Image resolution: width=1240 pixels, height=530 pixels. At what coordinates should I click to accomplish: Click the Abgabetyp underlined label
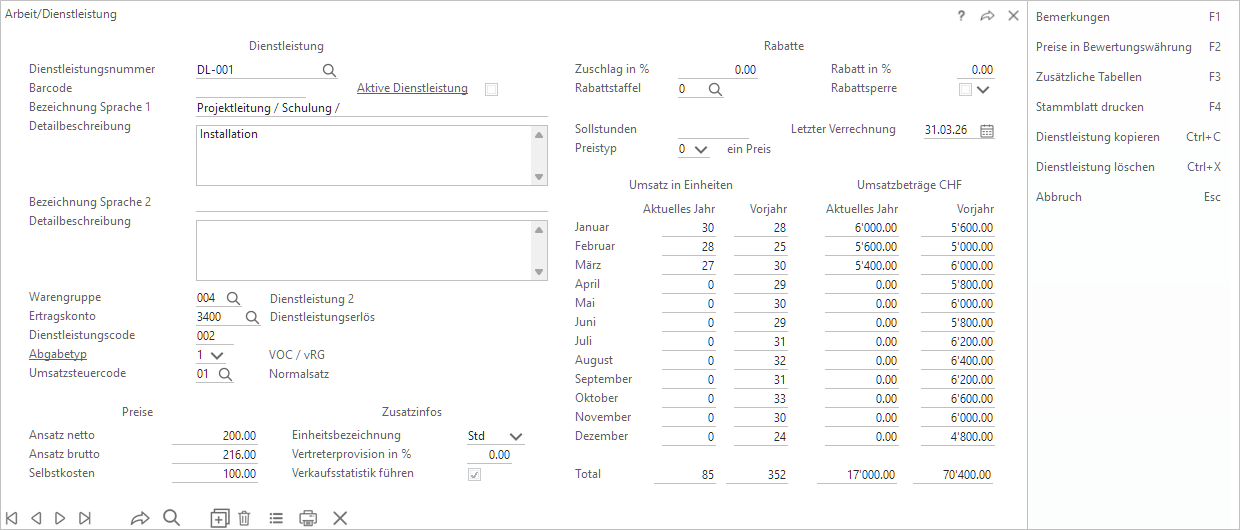(58, 355)
